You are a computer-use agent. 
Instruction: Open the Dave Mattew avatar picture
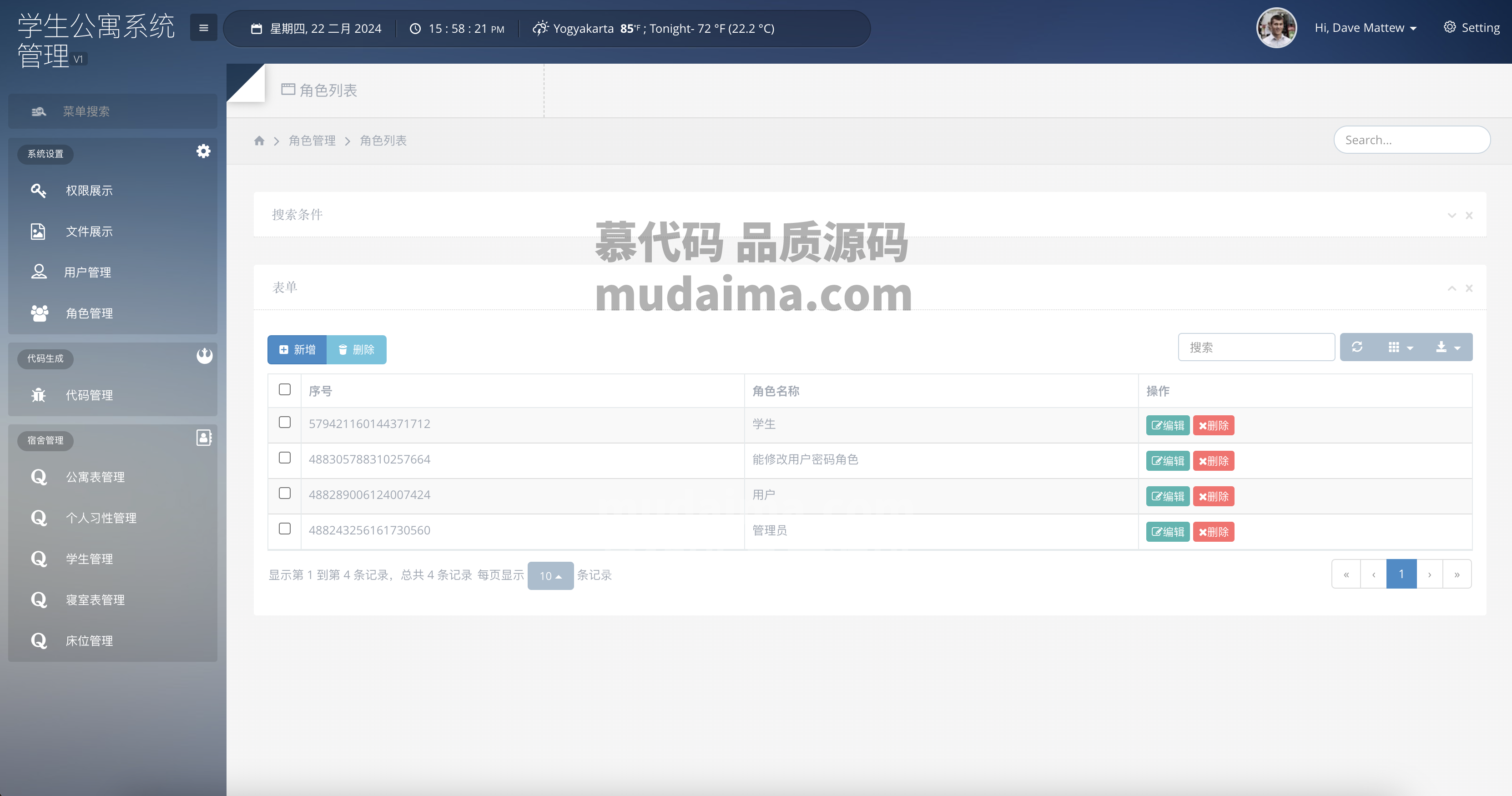(1276, 28)
